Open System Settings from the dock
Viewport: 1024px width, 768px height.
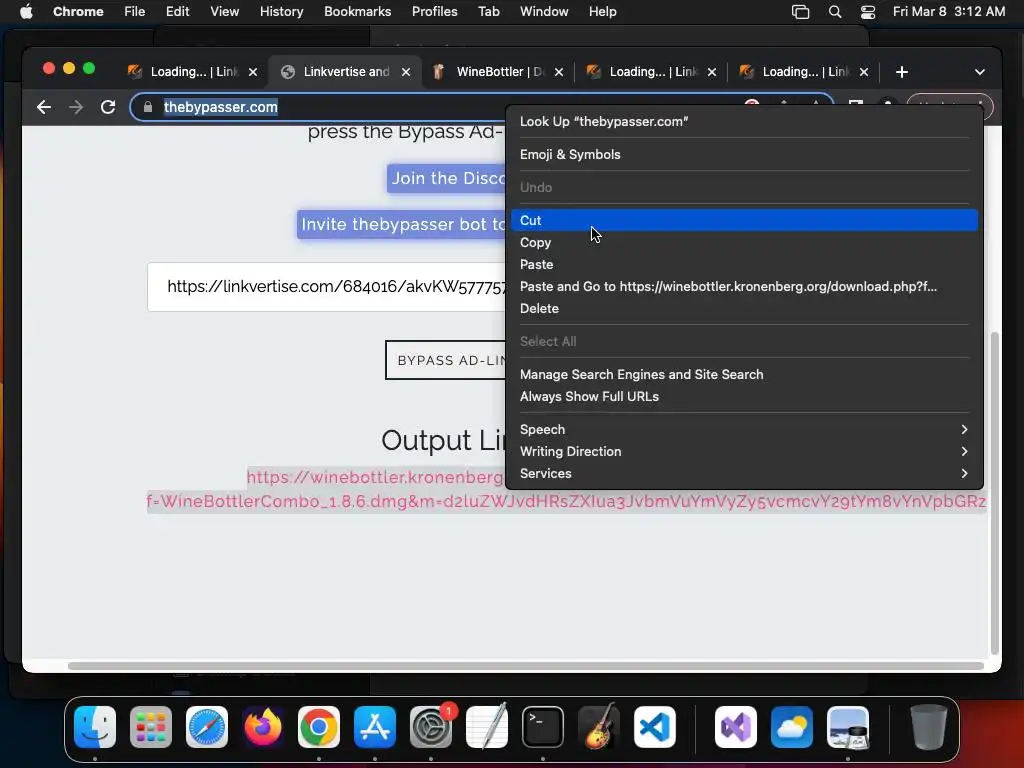point(431,727)
